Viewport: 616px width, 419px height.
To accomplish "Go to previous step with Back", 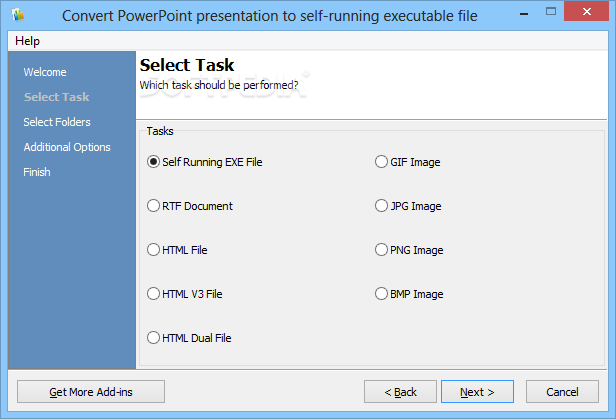I will click(400, 392).
